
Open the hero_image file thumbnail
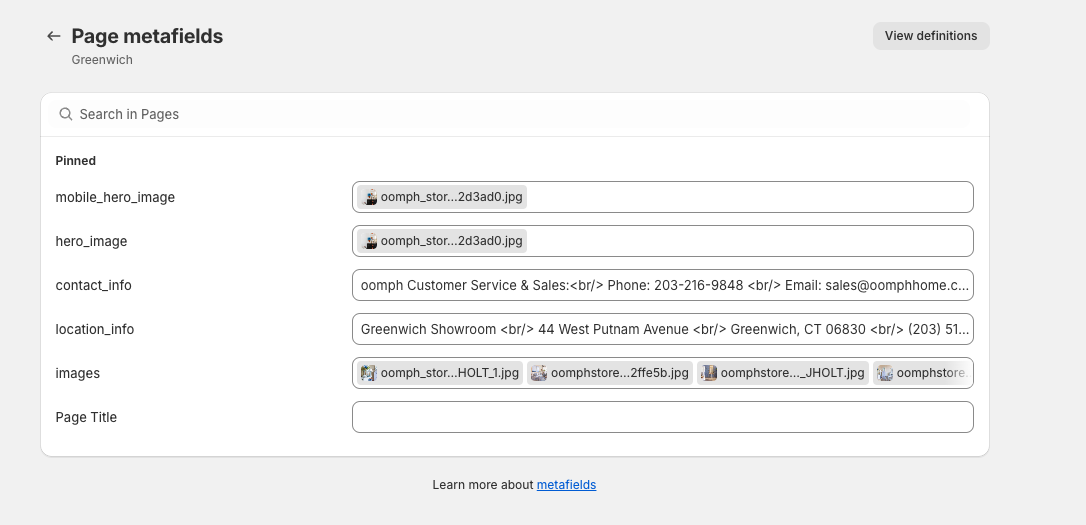point(370,241)
